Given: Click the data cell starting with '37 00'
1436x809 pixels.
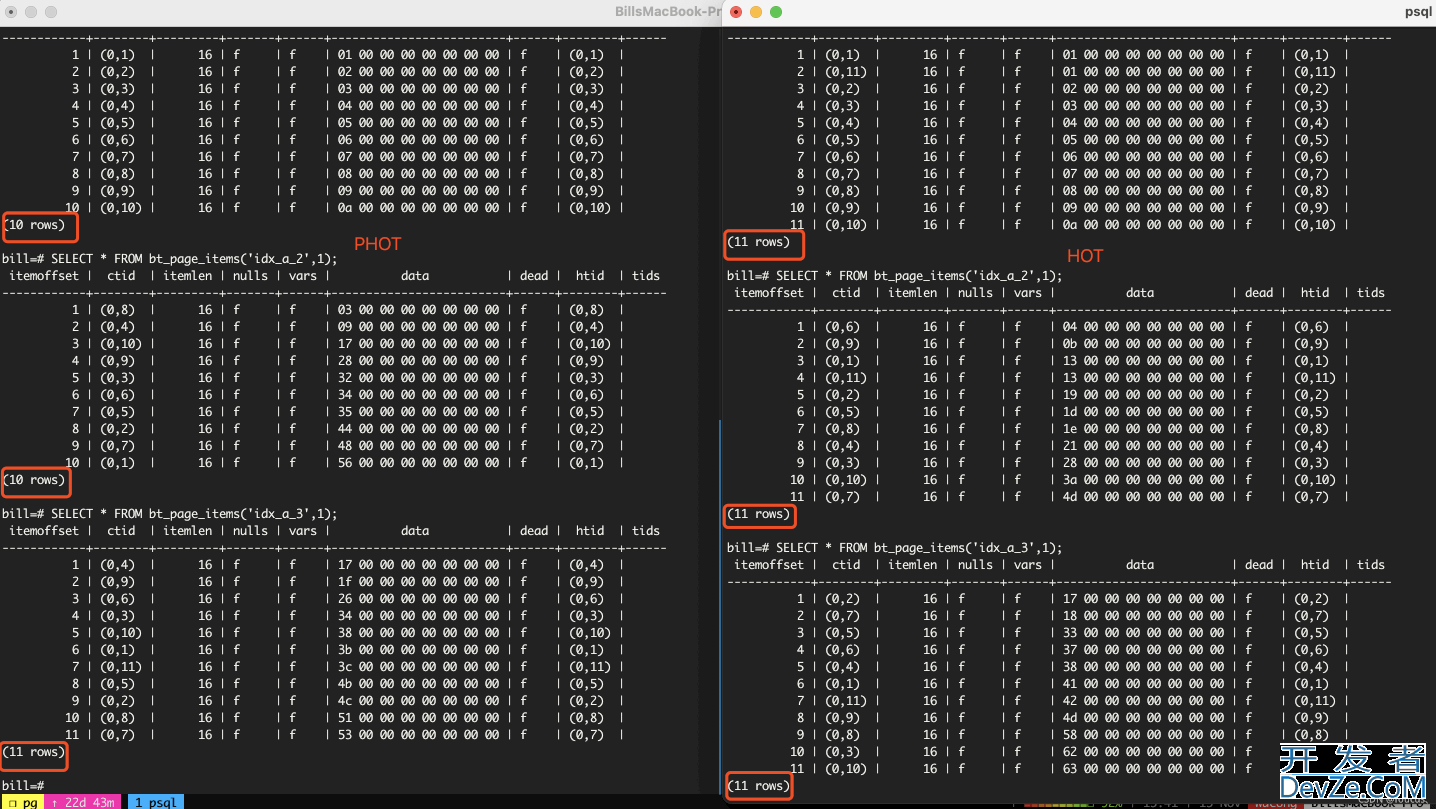Looking at the screenshot, I should pos(1143,650).
